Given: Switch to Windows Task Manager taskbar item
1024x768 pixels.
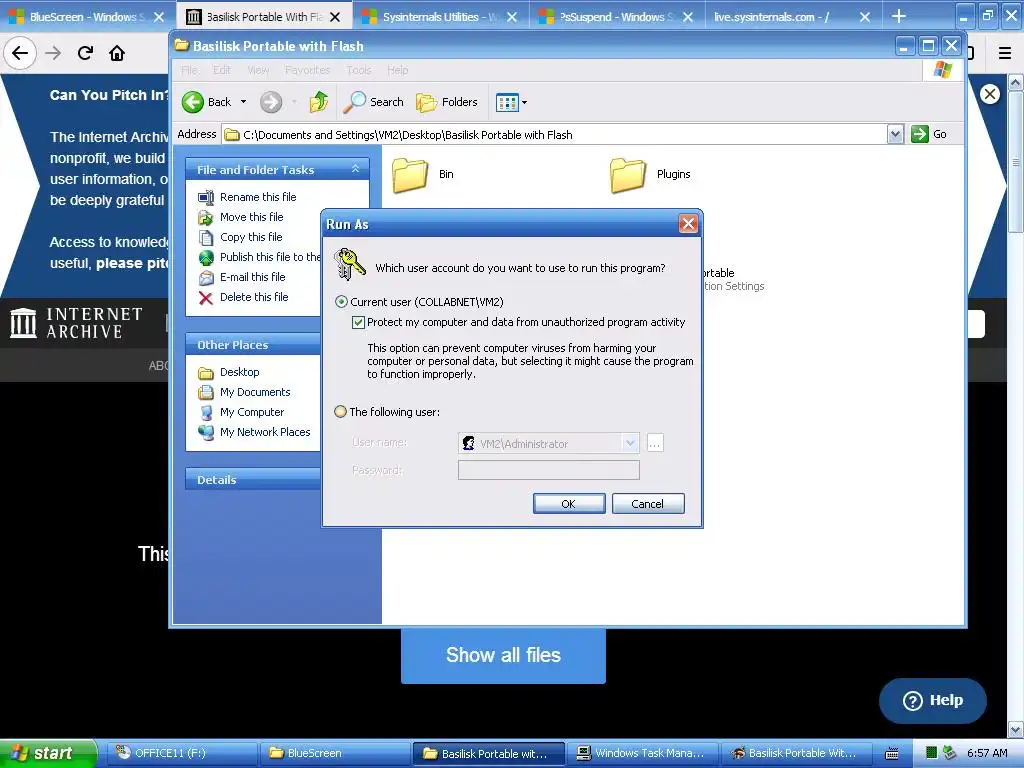Looking at the screenshot, I should pyautogui.click(x=641, y=753).
